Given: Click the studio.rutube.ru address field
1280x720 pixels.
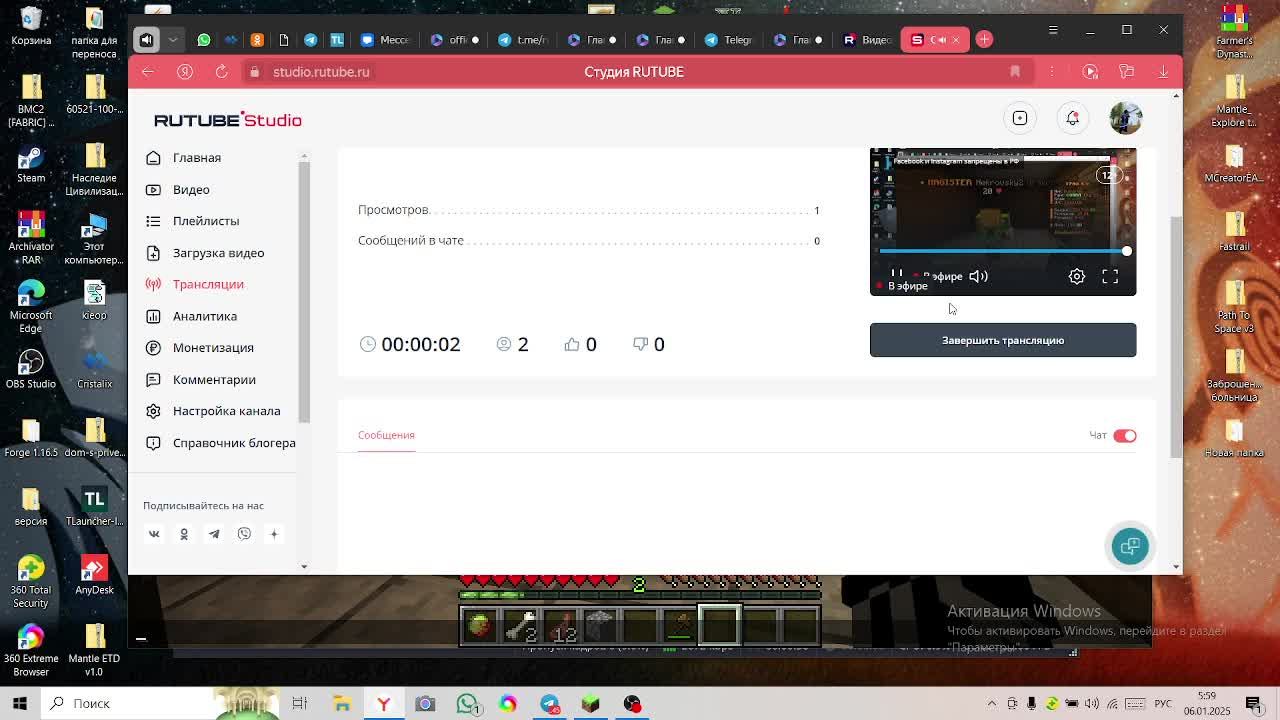Looking at the screenshot, I should coord(321,72).
